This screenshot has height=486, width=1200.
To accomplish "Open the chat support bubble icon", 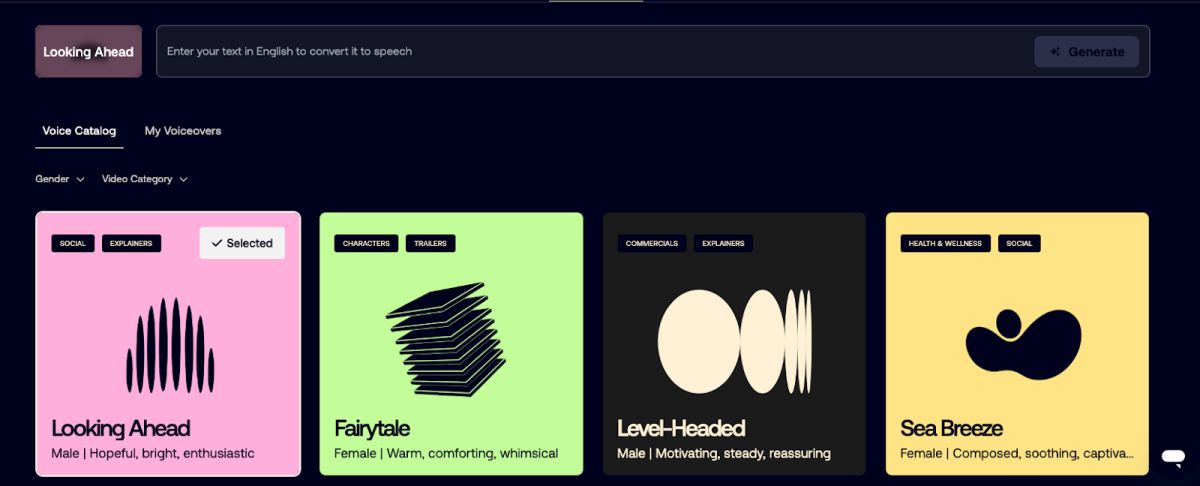I will pos(1172,457).
